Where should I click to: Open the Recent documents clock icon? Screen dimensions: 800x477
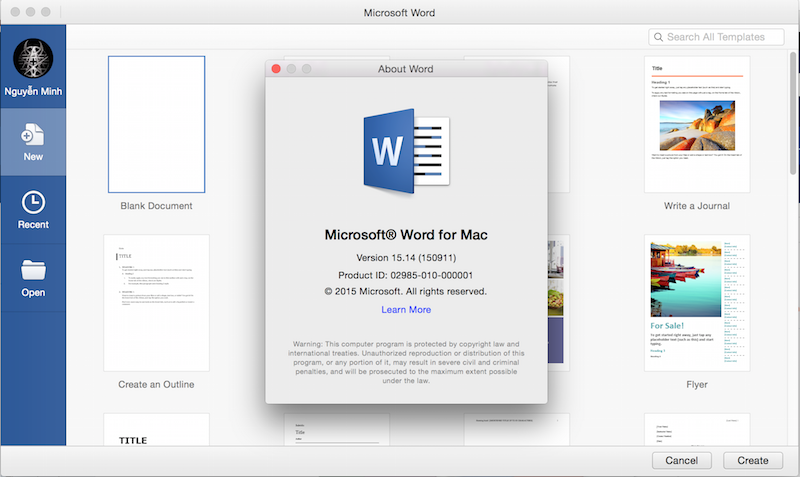pos(33,203)
